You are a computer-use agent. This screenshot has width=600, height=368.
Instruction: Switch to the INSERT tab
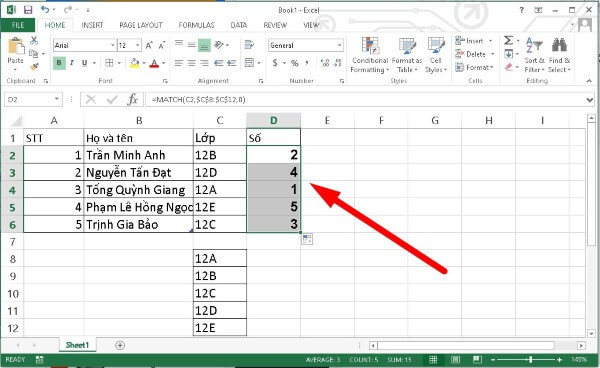click(92, 25)
